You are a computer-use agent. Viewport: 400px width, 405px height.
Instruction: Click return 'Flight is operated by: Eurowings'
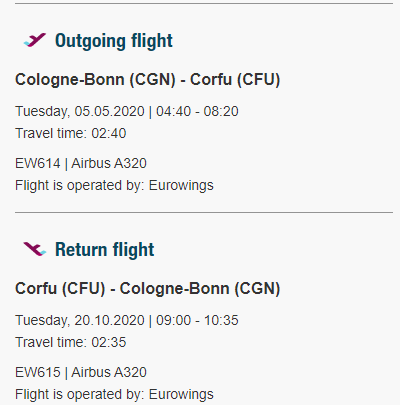(x=114, y=395)
